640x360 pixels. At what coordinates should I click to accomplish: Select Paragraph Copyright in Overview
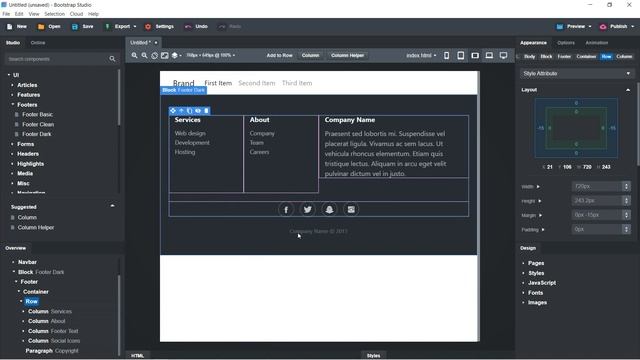(x=52, y=351)
